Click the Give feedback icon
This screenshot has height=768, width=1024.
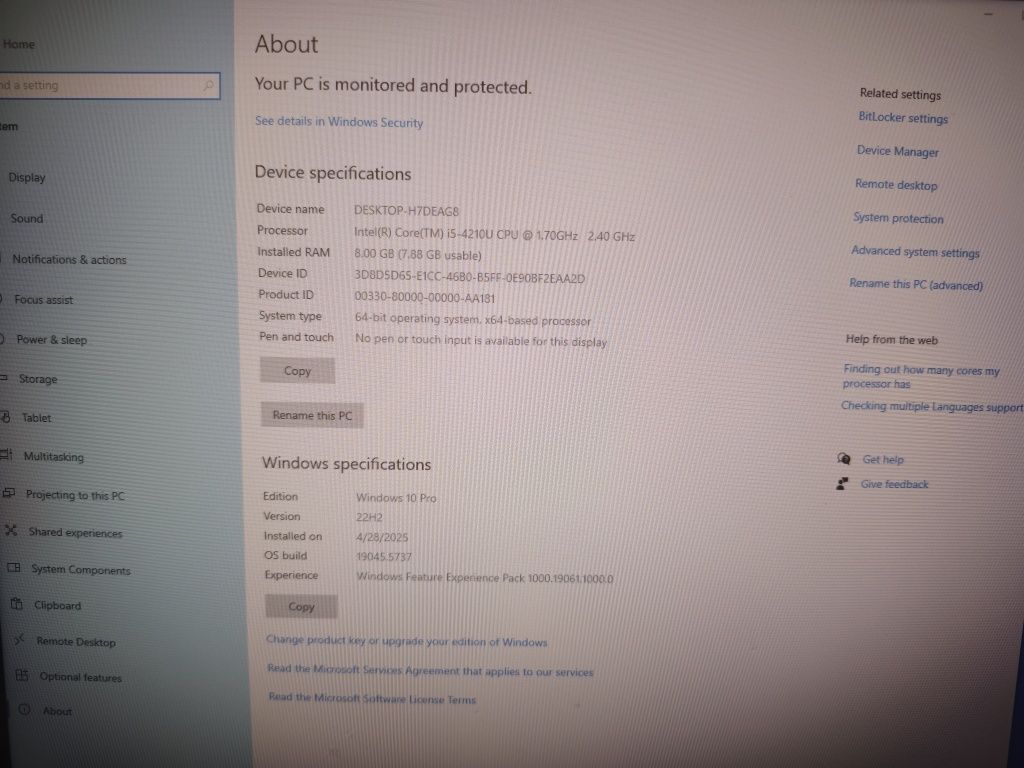click(842, 483)
